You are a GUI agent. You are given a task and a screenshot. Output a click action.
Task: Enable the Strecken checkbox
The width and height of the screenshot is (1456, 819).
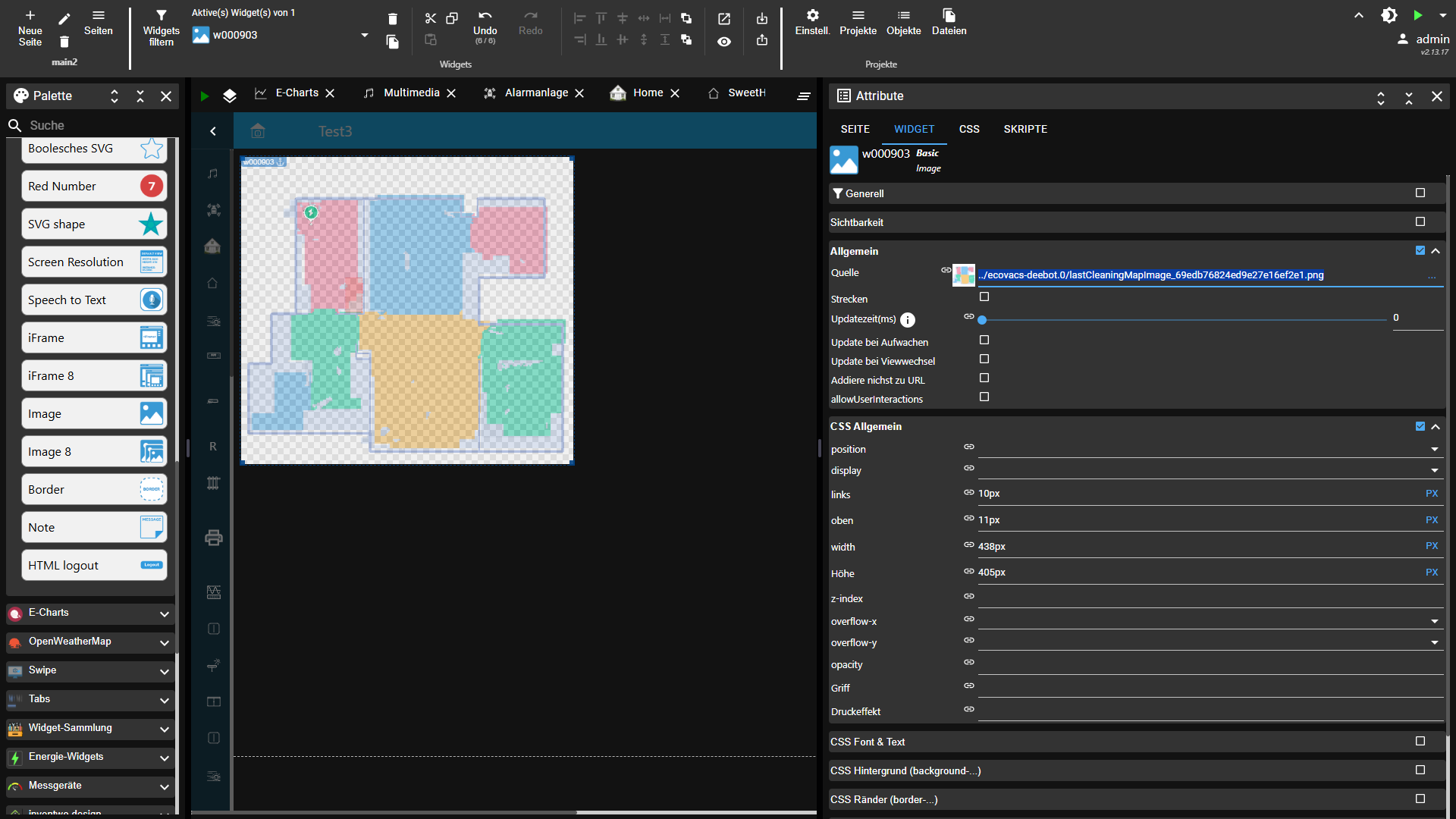[984, 297]
